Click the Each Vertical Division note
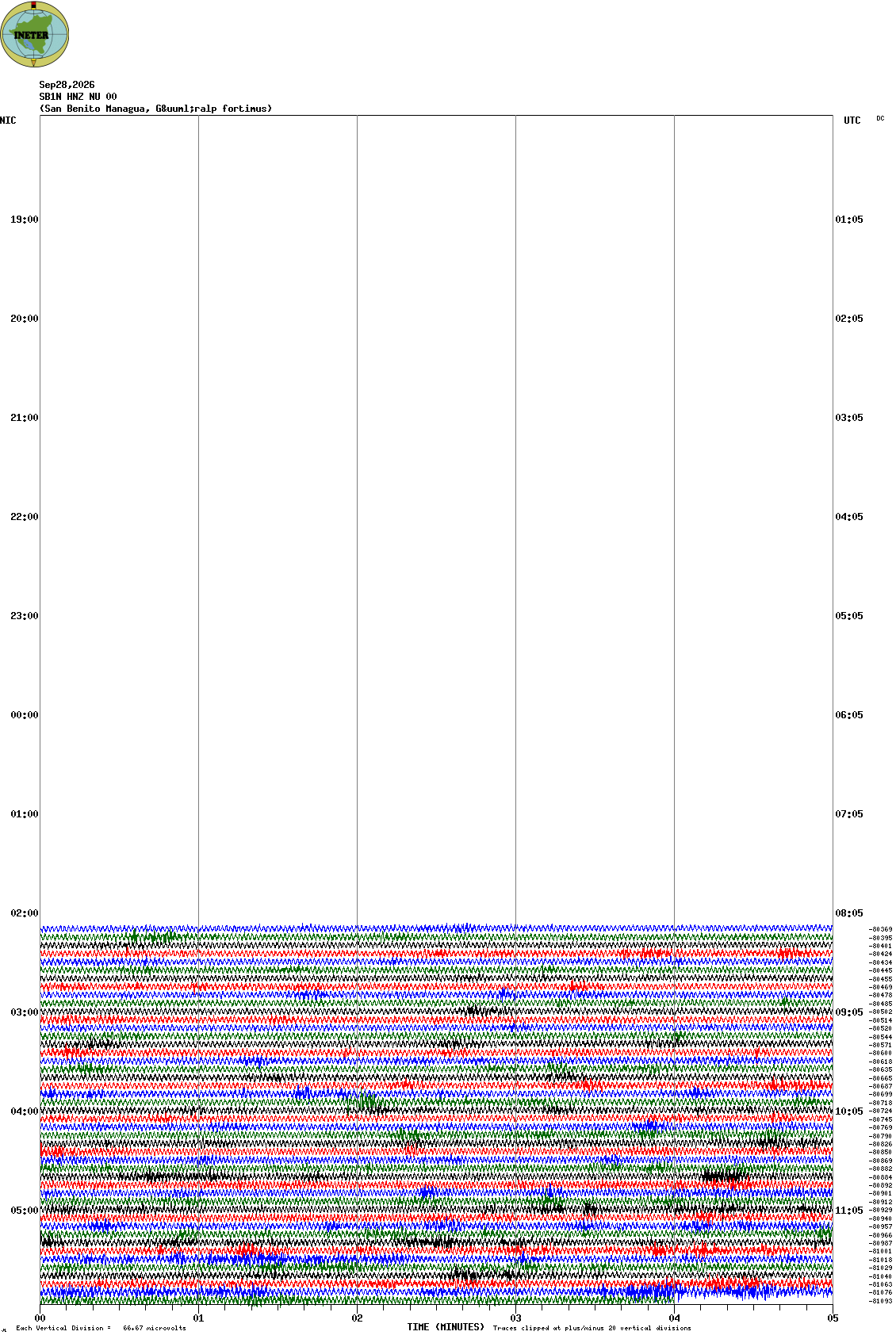This screenshot has width=896, height=1339. pyautogui.click(x=101, y=1328)
